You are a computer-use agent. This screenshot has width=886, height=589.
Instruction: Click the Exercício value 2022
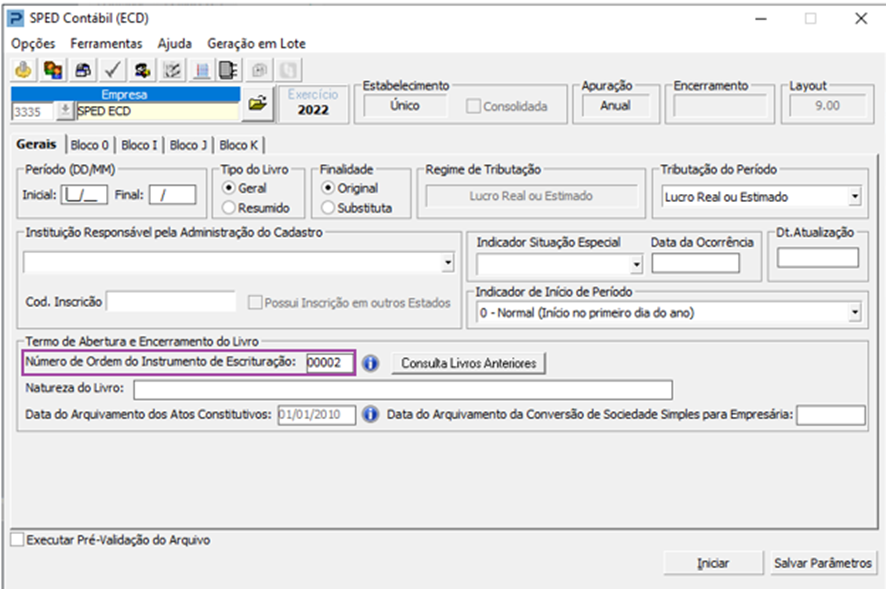pos(313,110)
